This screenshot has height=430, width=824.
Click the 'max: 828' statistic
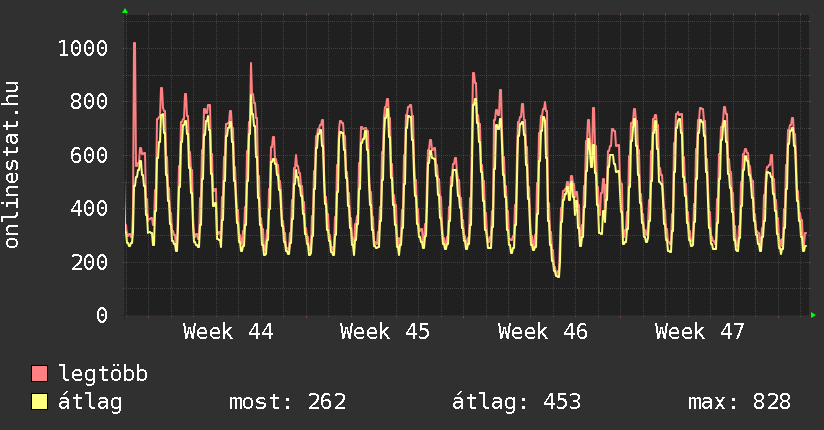click(x=739, y=402)
